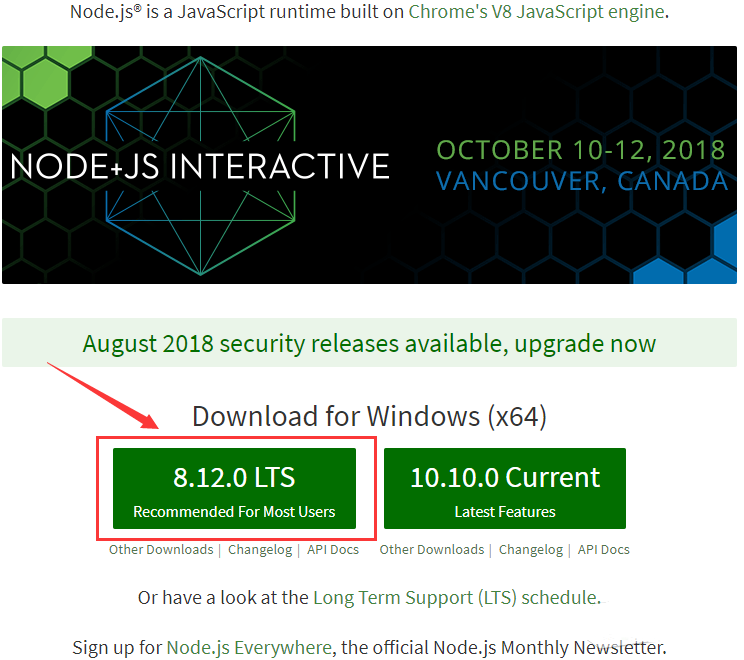Click the NODE+JS INTERACTIVE banner title
This screenshot has height=660, width=744.
pos(200,166)
